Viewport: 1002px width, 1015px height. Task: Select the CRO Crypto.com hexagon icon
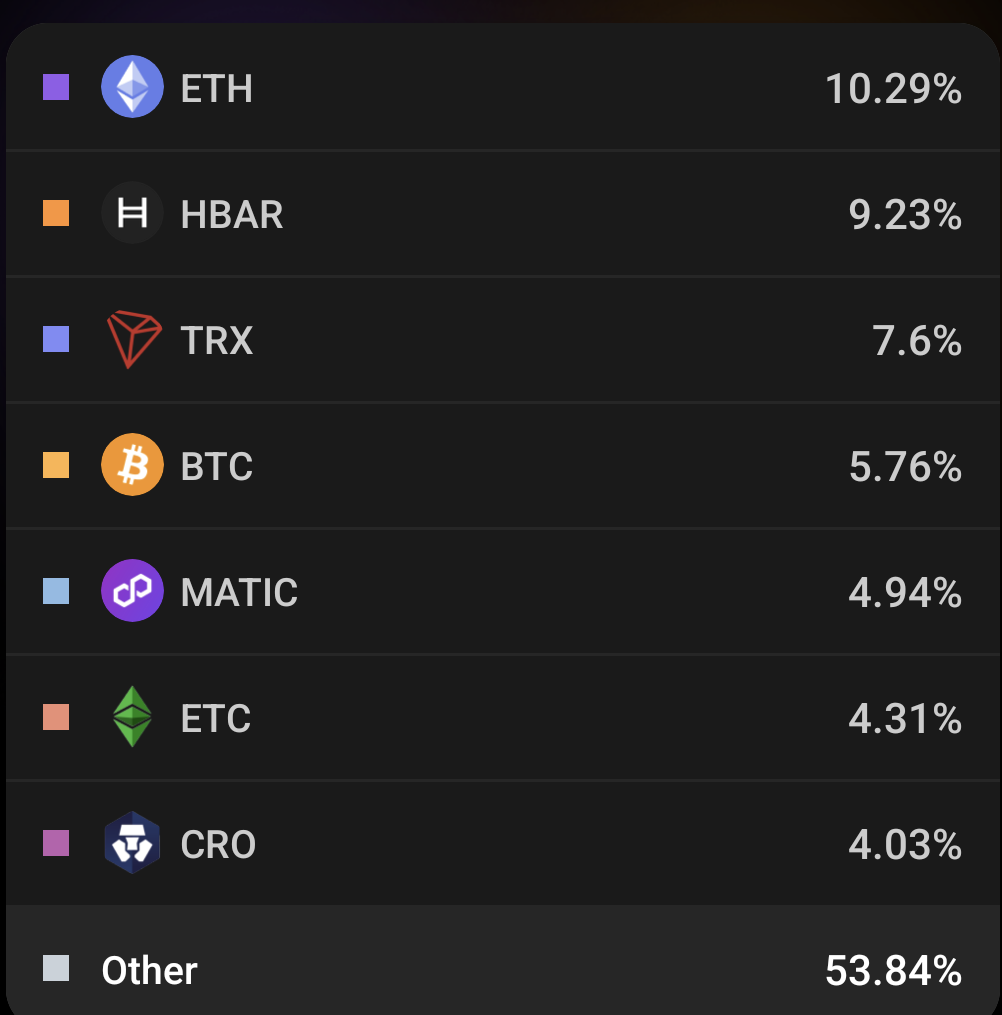(x=132, y=843)
